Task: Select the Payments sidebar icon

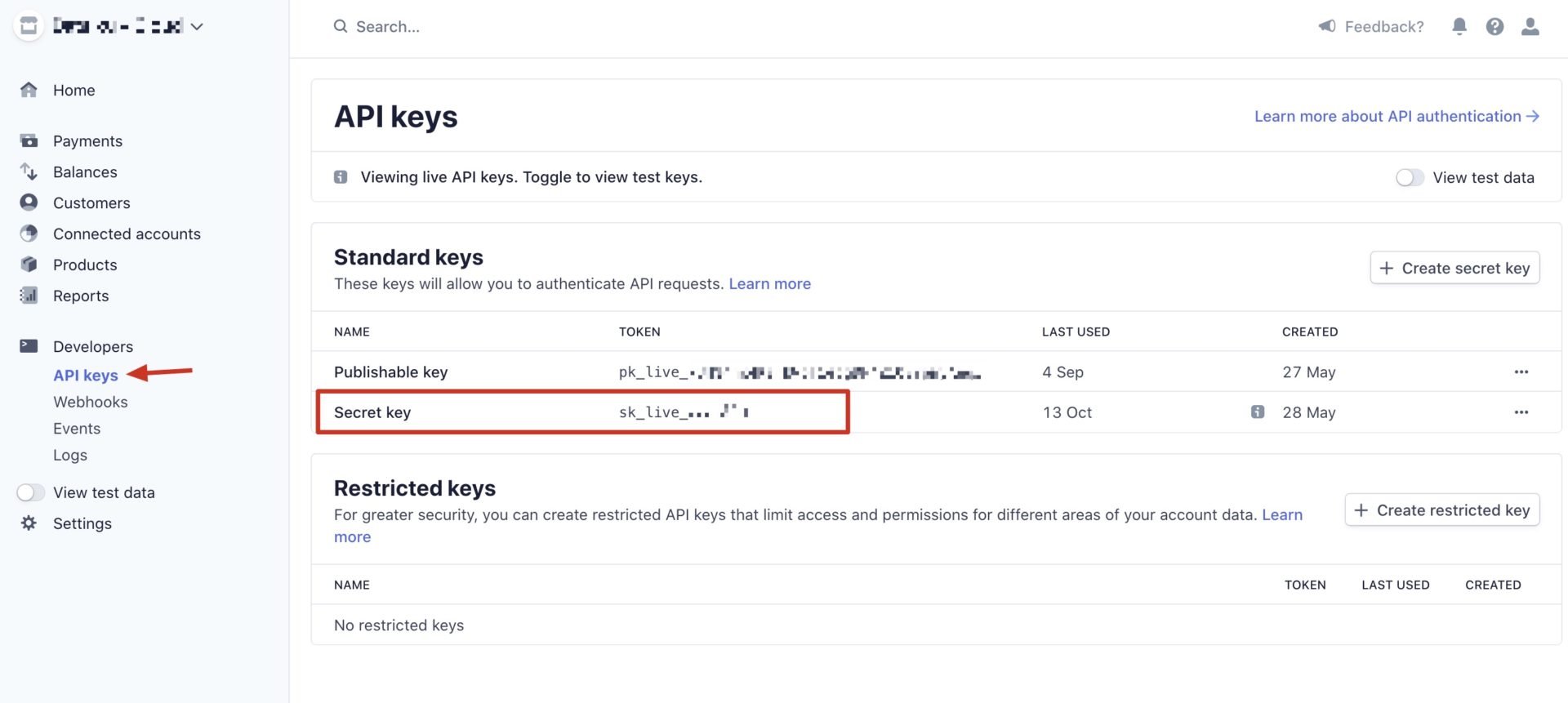Action: pyautogui.click(x=29, y=140)
